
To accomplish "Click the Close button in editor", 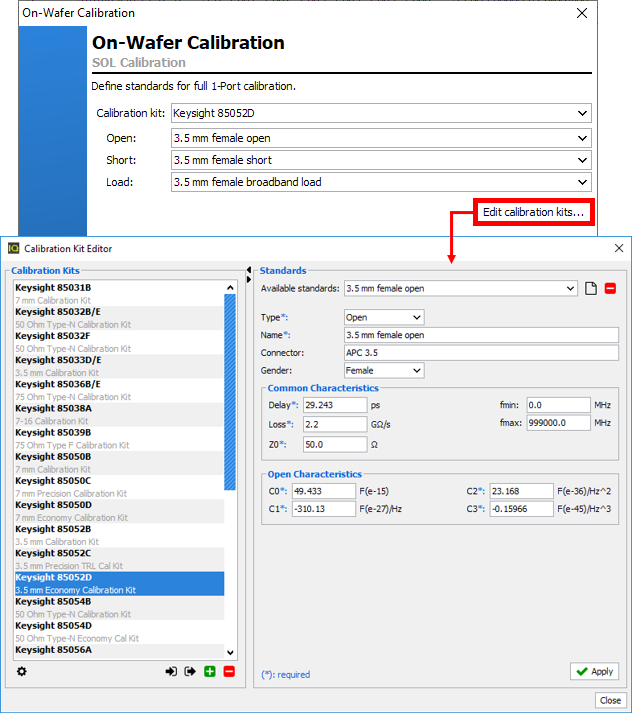I will (610, 700).
